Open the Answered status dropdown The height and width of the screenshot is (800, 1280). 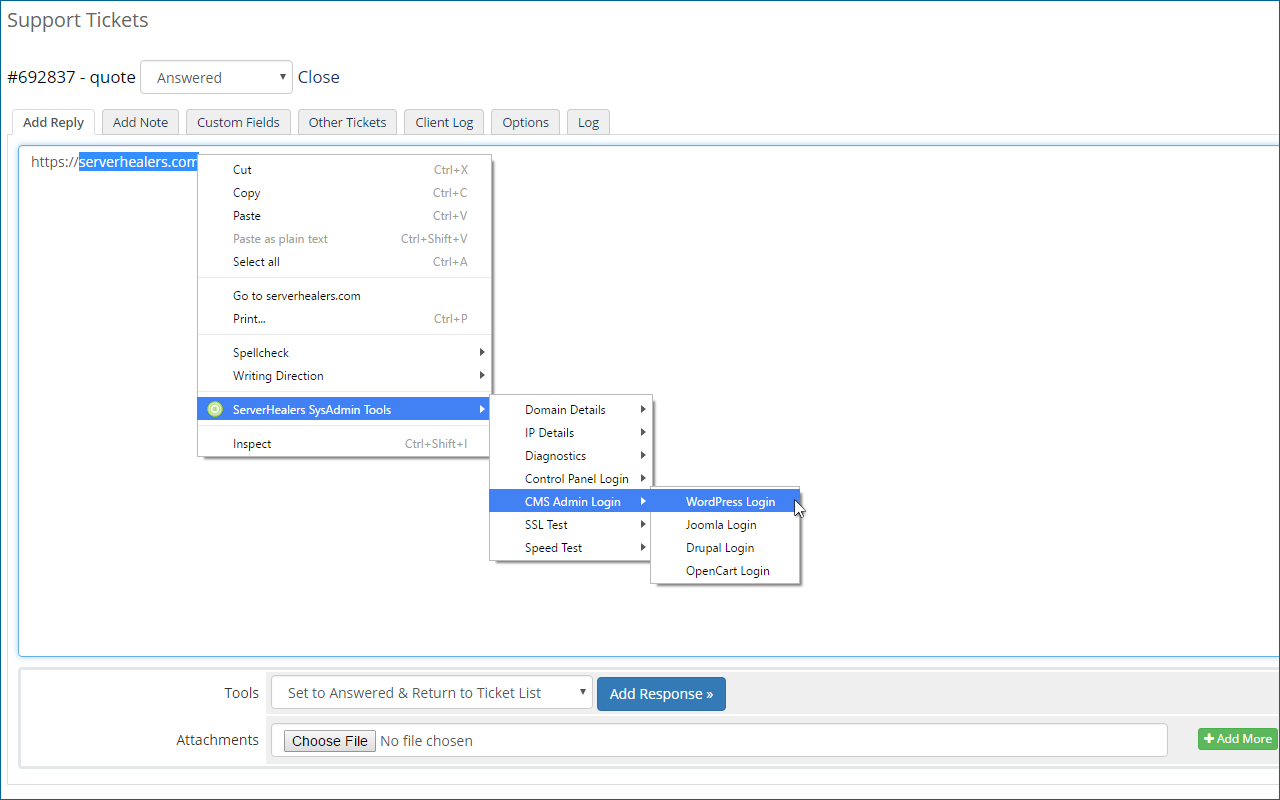tap(216, 77)
